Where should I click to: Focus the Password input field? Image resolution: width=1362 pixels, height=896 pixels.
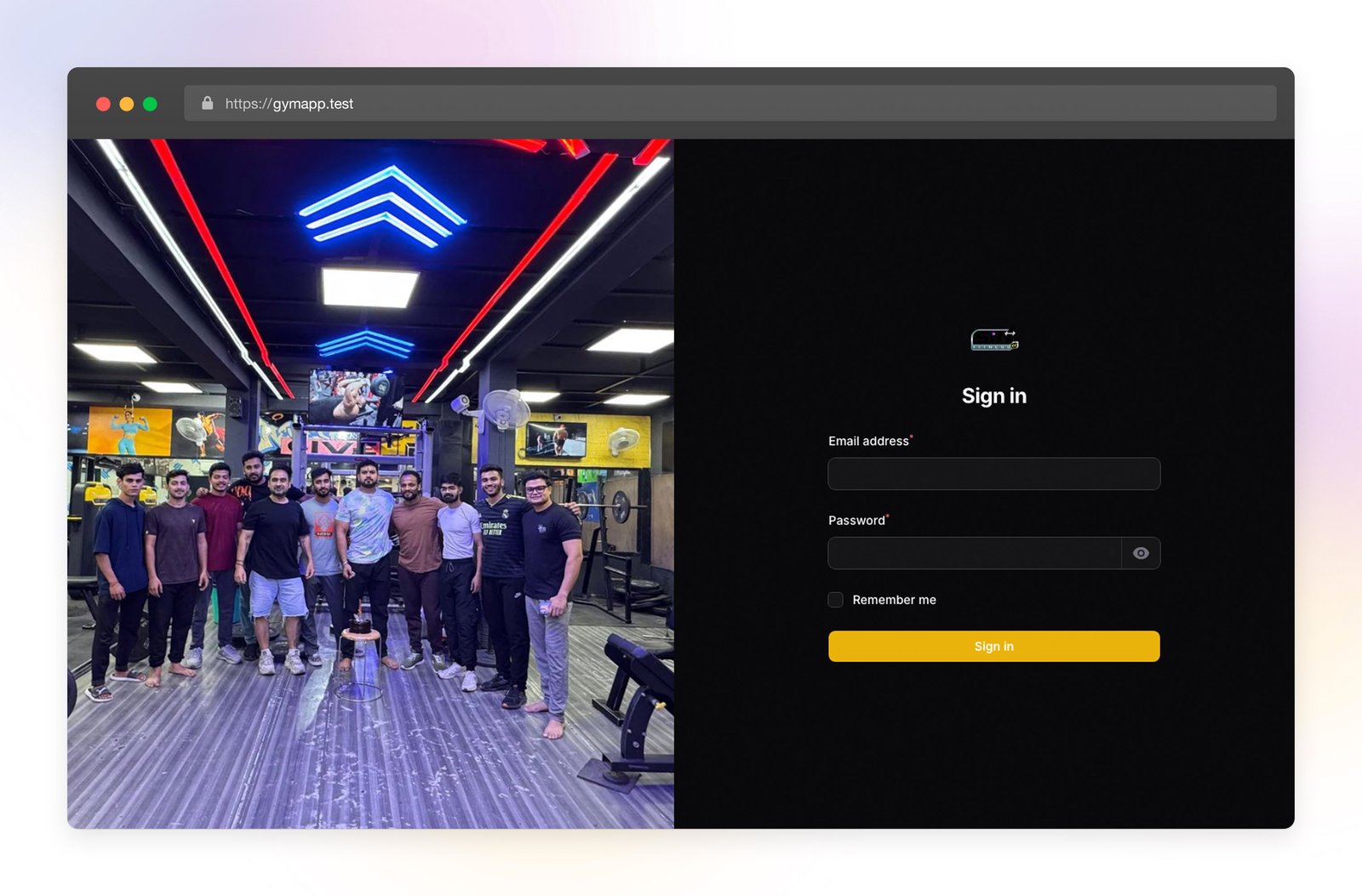(x=974, y=553)
